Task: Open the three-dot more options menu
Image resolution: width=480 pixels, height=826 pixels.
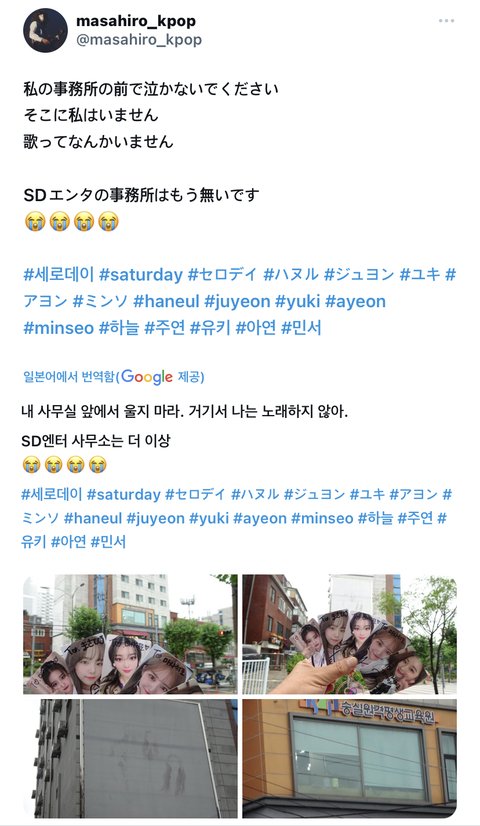Action: point(446,21)
